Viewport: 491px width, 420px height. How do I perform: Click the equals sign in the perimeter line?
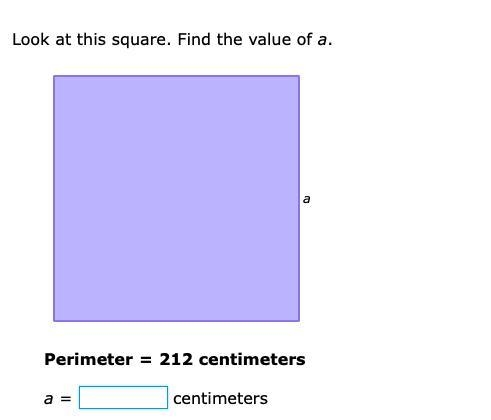146,360
